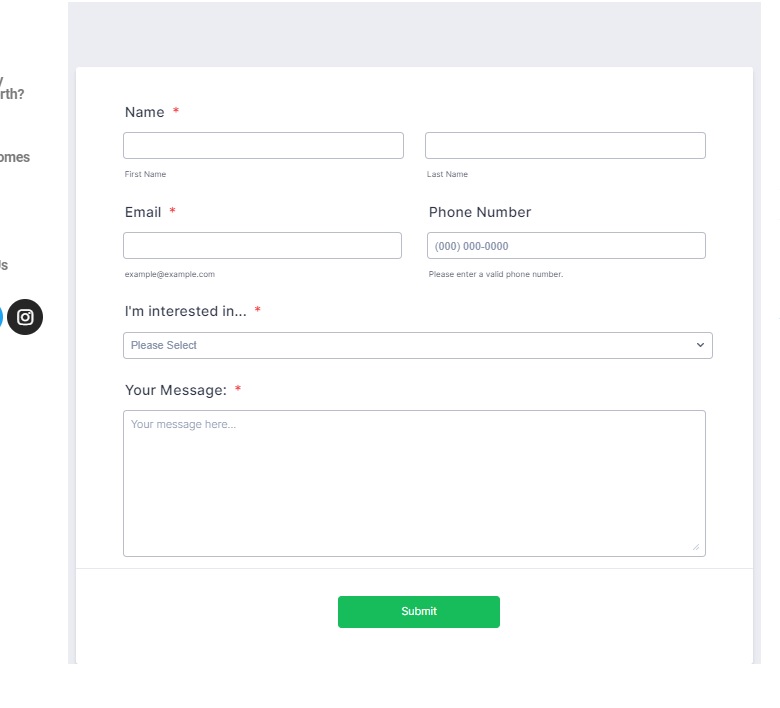780x708 pixels.
Task: Click the partially visible blue social icon
Action: pyautogui.click(x=1, y=317)
